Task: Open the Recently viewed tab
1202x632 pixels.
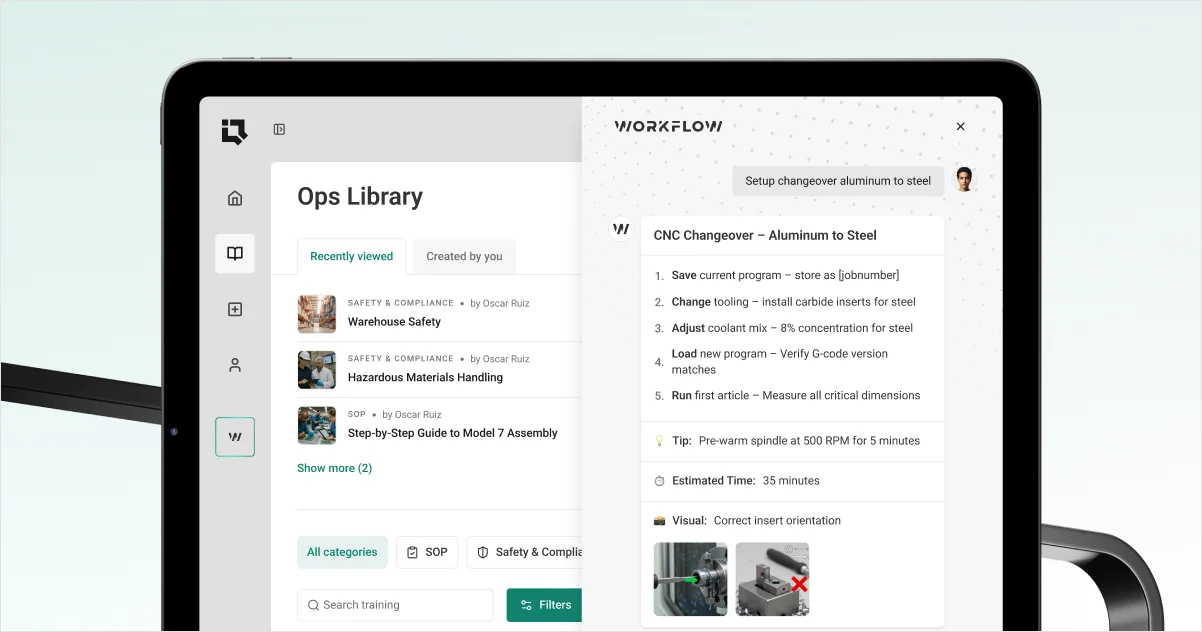Action: pyautogui.click(x=351, y=256)
